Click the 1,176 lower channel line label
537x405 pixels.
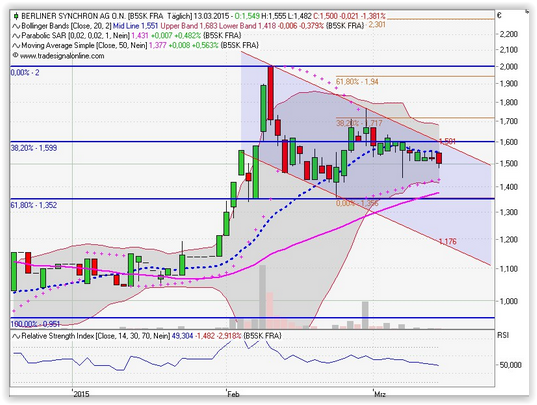448,242
